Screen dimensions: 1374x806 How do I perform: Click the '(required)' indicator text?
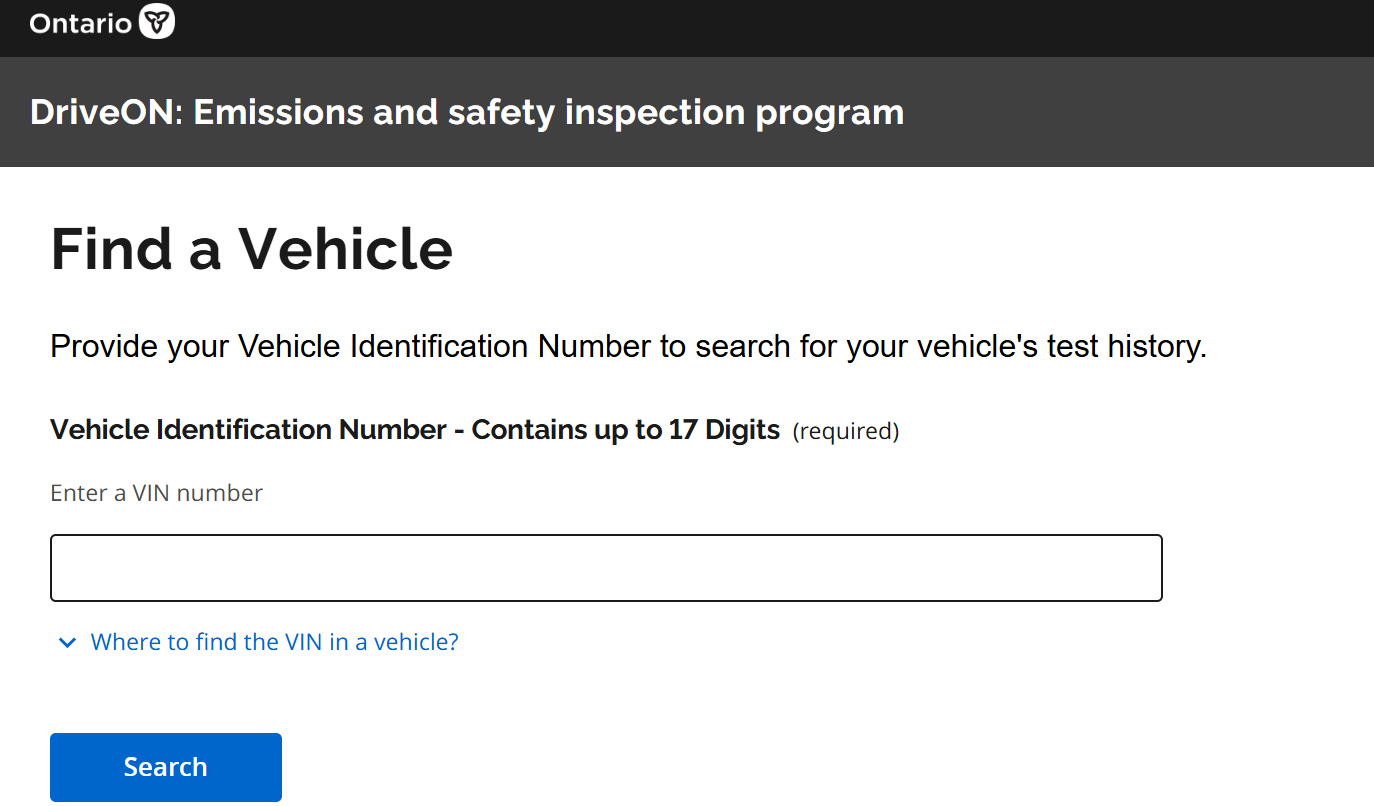pyautogui.click(x=846, y=431)
